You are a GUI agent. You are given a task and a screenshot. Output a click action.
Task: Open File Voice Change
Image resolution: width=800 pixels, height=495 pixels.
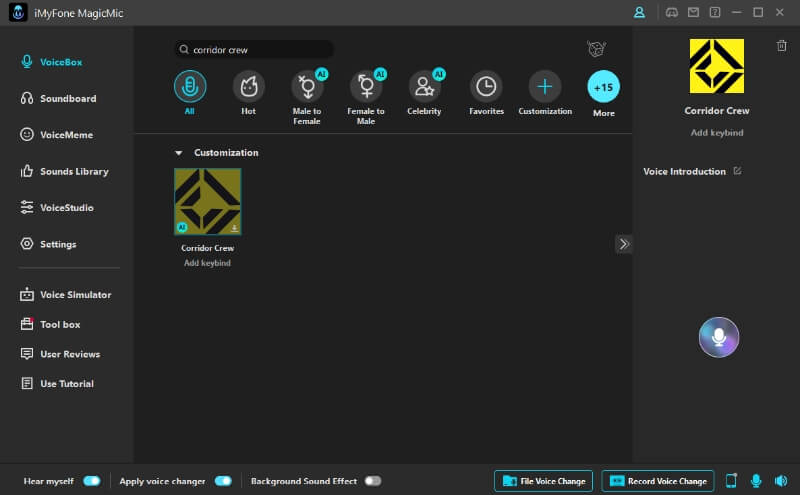[543, 481]
